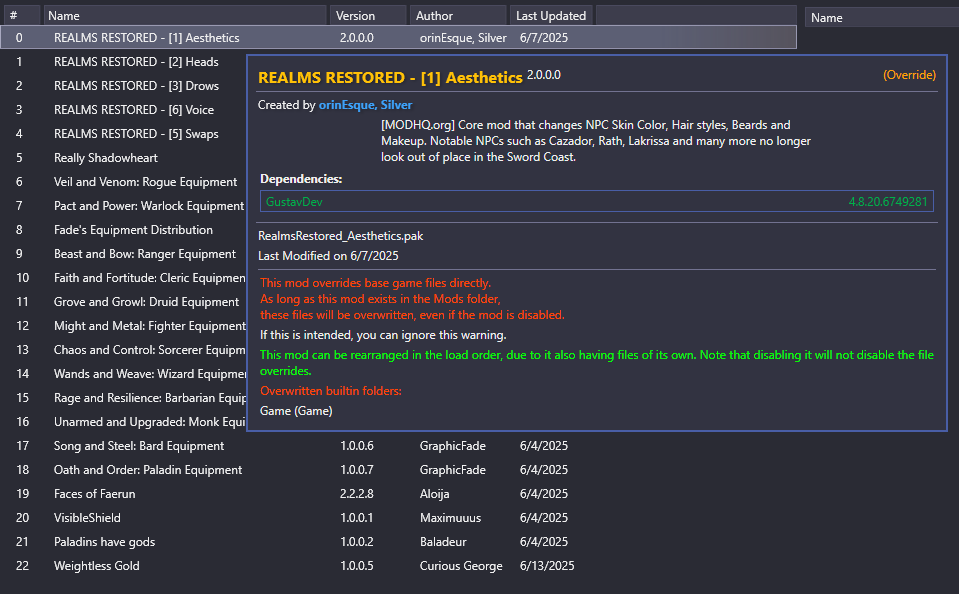Click the 6/4/2025 date for Faces of Faerun

pyautogui.click(x=544, y=493)
